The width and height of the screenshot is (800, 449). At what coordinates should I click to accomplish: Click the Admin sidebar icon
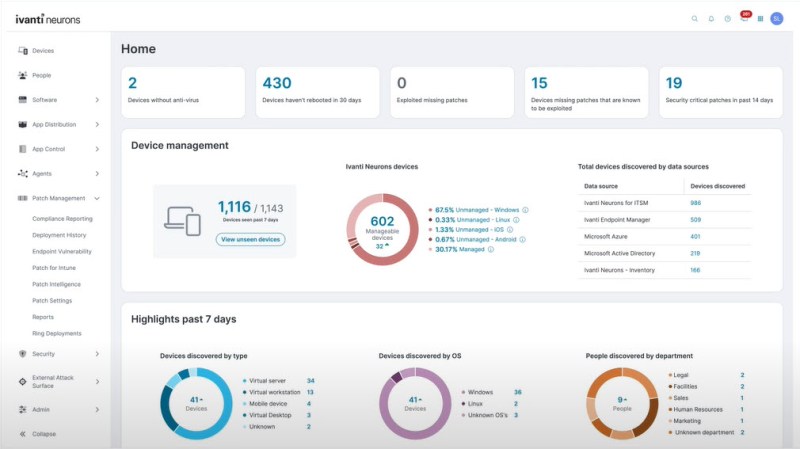[x=22, y=409]
